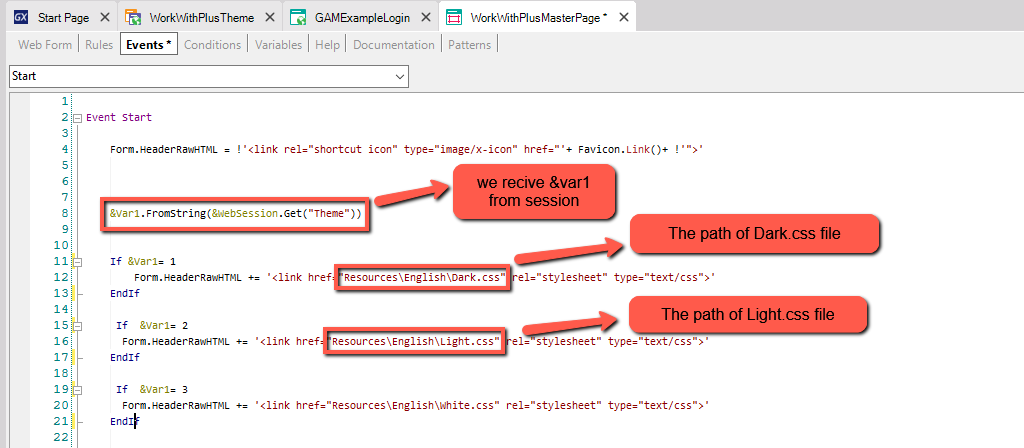Click the GAMExampleLogin web panel icon
Viewport: 1024px width, 448px height.
coord(298,18)
